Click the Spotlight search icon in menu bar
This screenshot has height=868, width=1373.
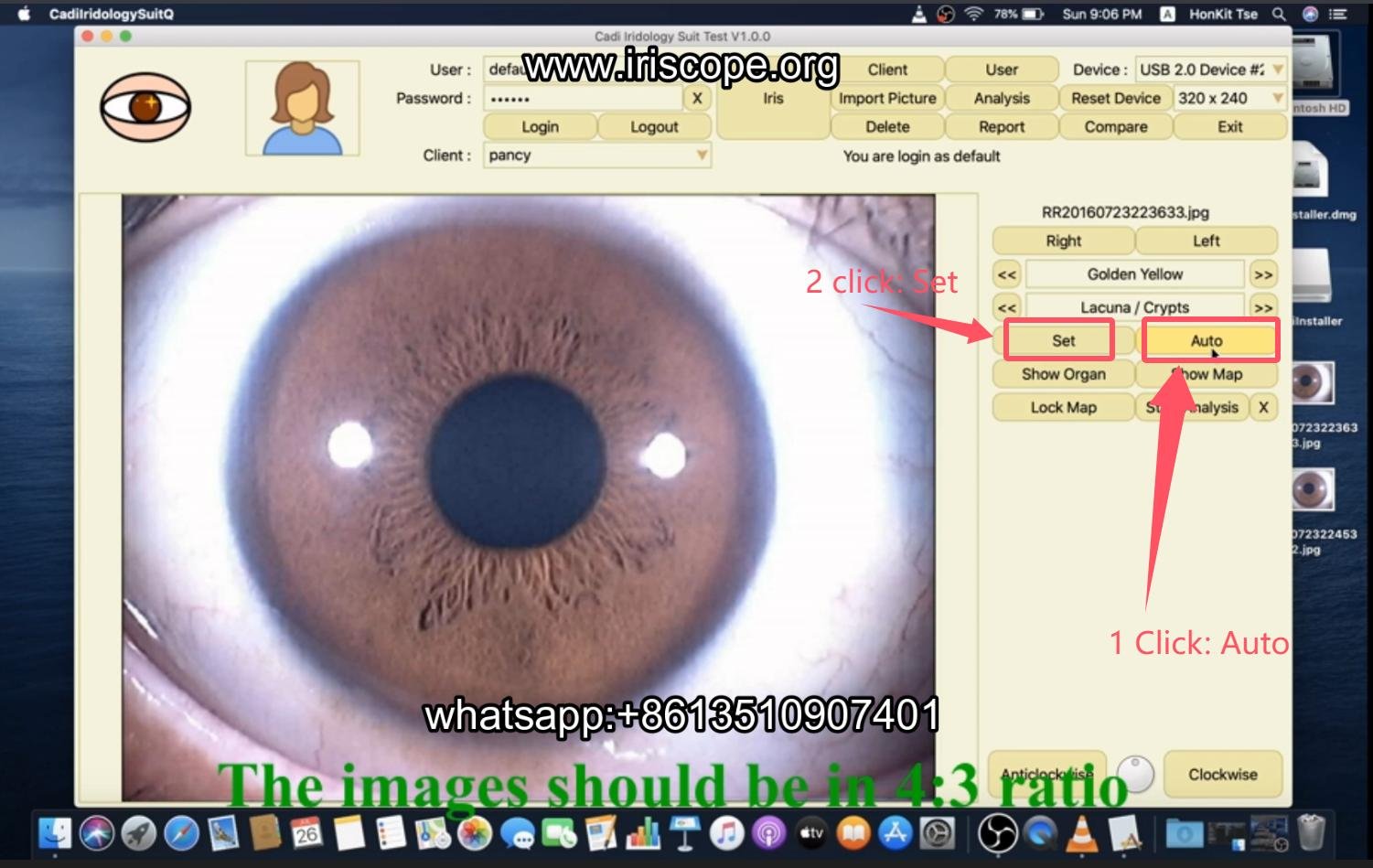click(x=1279, y=14)
